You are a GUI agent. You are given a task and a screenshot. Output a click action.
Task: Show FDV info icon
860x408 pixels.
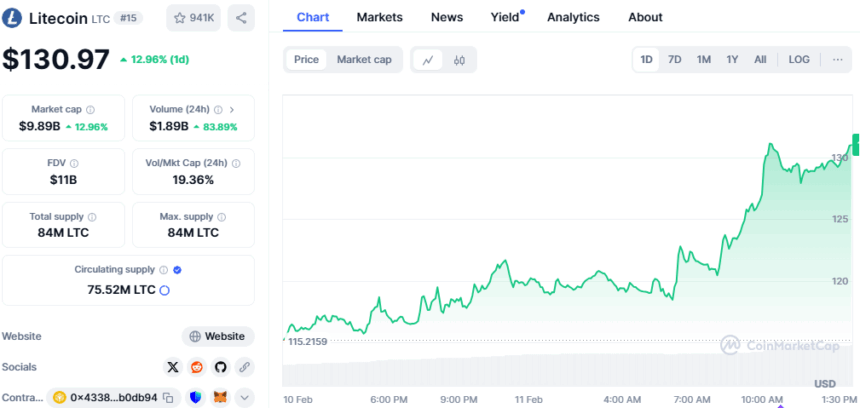(x=74, y=163)
